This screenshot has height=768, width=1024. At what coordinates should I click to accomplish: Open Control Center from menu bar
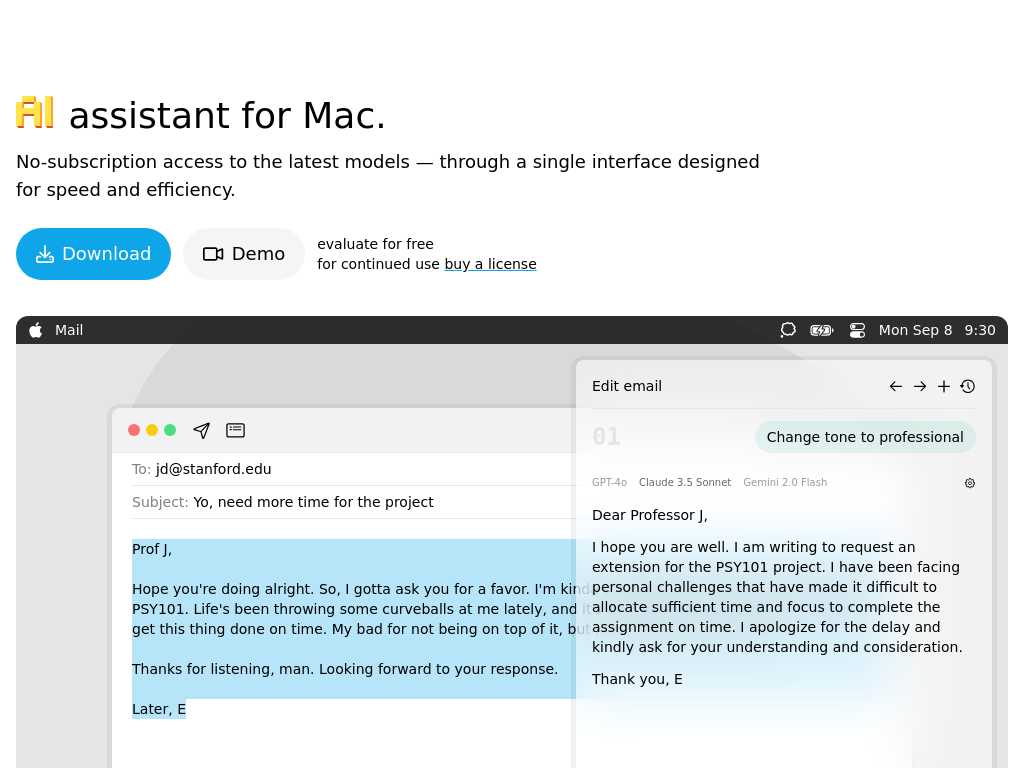[x=857, y=330]
